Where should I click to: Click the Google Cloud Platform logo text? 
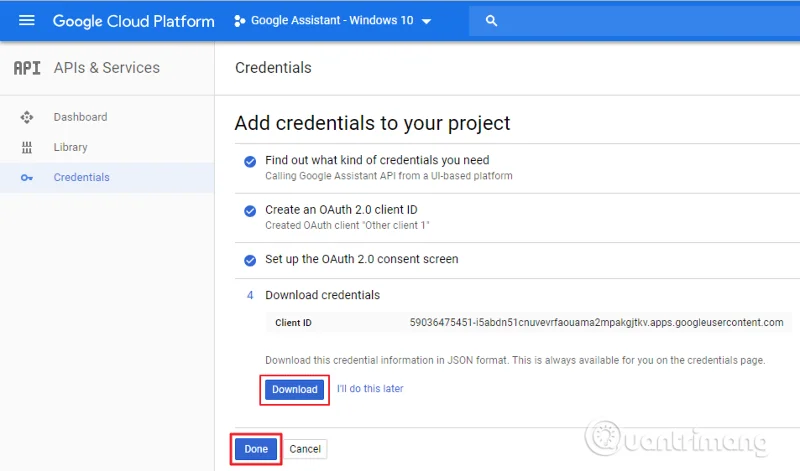(x=134, y=21)
